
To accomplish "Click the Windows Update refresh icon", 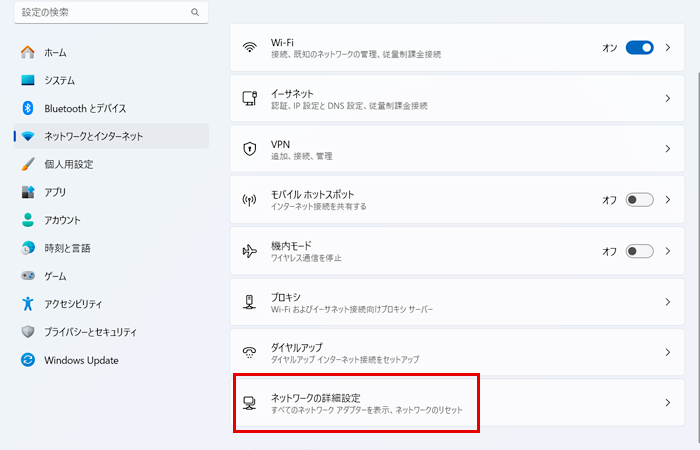I will coord(28,360).
